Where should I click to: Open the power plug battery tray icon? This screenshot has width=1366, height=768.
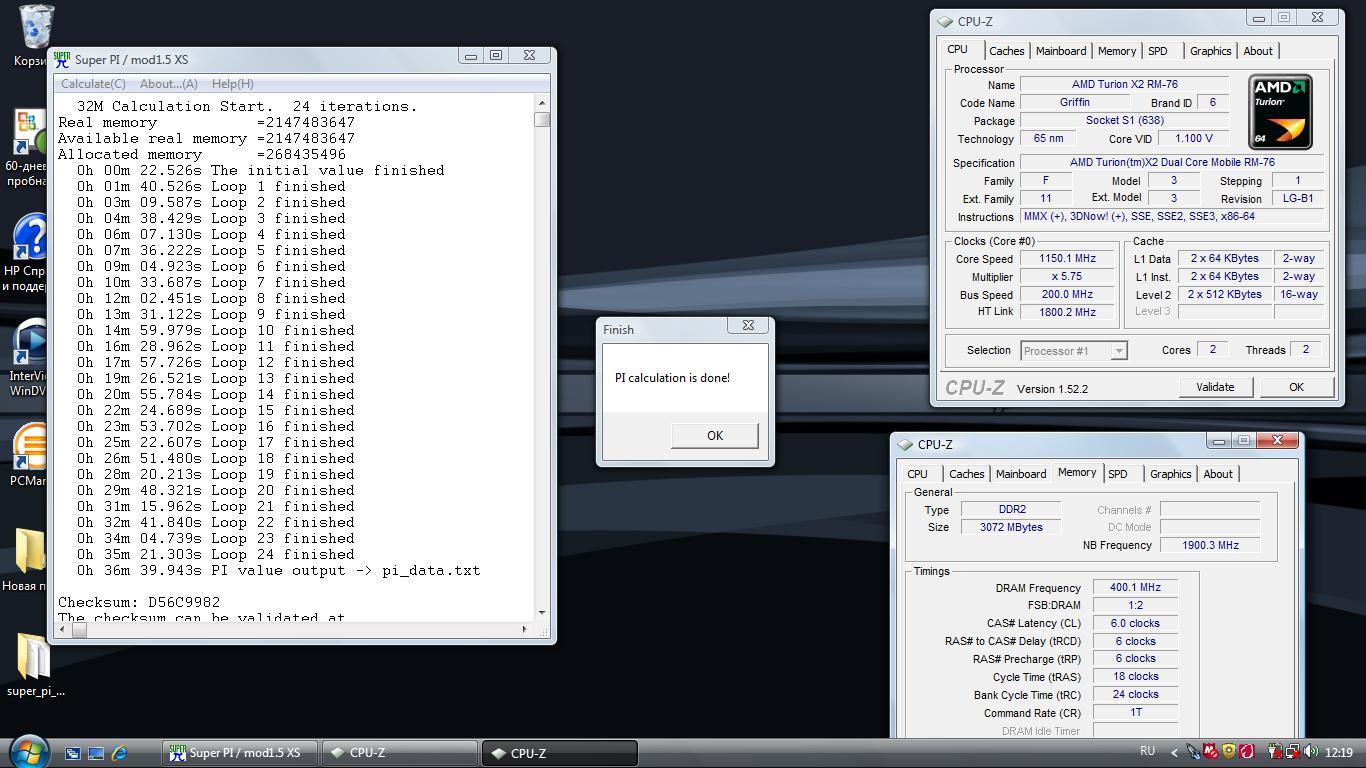coord(1275,752)
